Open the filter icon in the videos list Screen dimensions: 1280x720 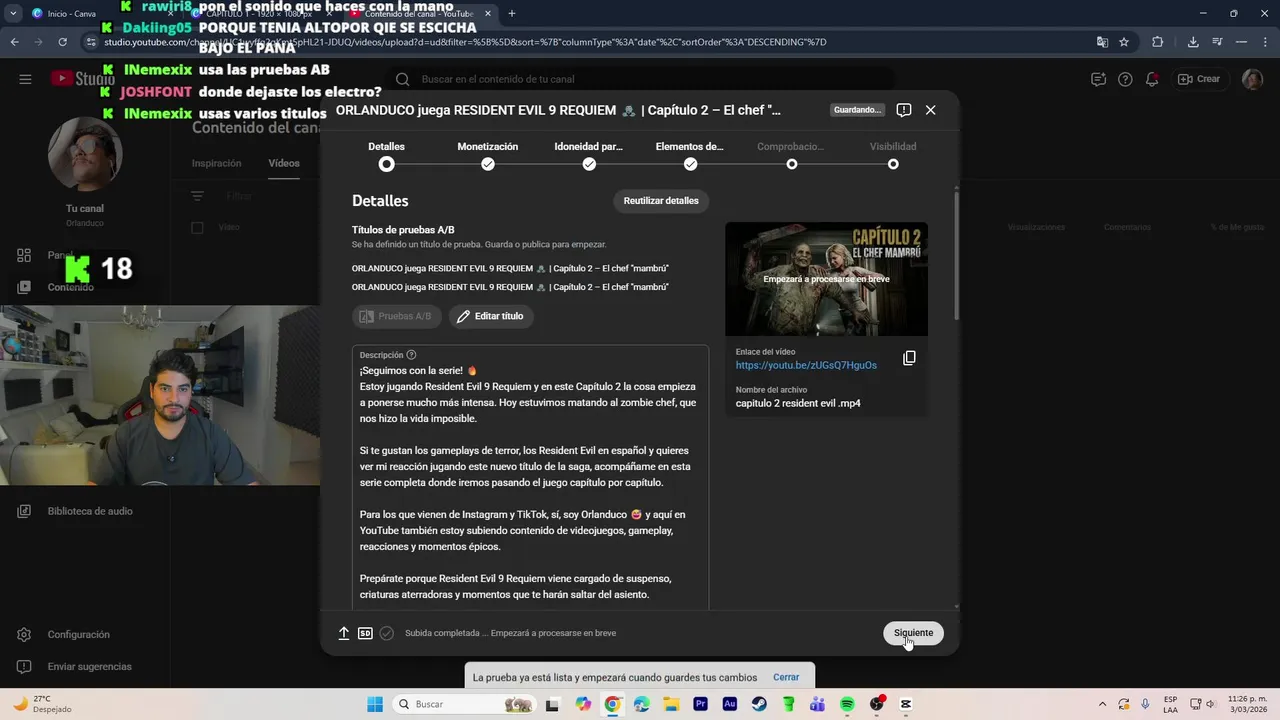click(x=197, y=197)
